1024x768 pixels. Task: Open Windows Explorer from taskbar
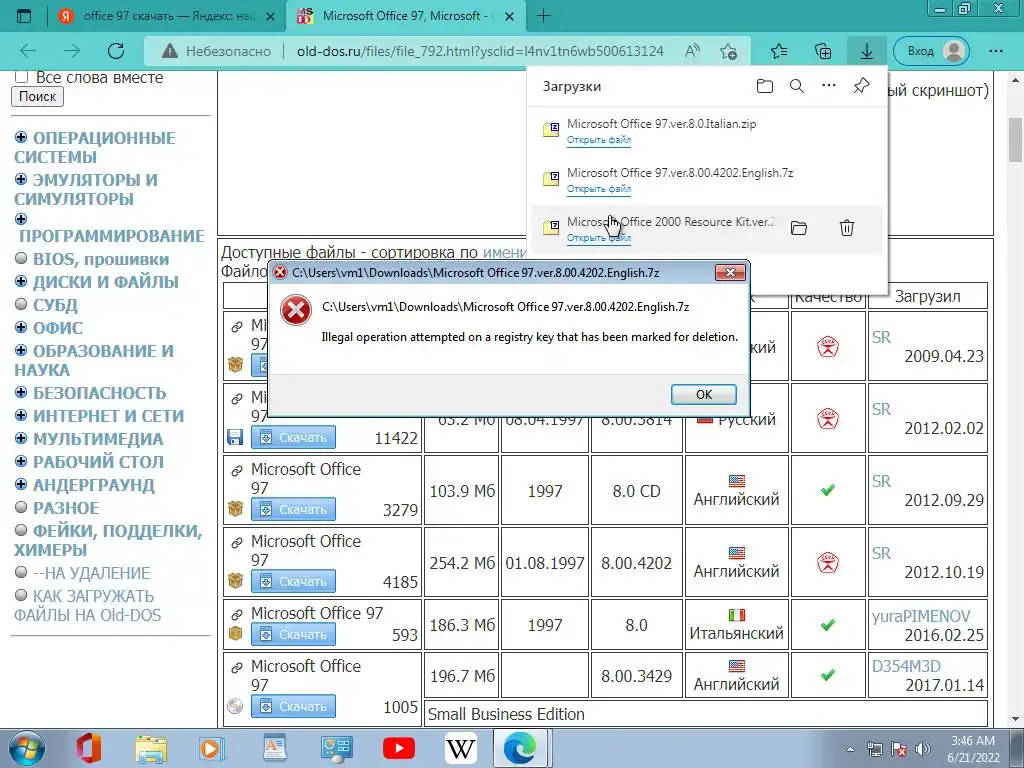coord(151,748)
